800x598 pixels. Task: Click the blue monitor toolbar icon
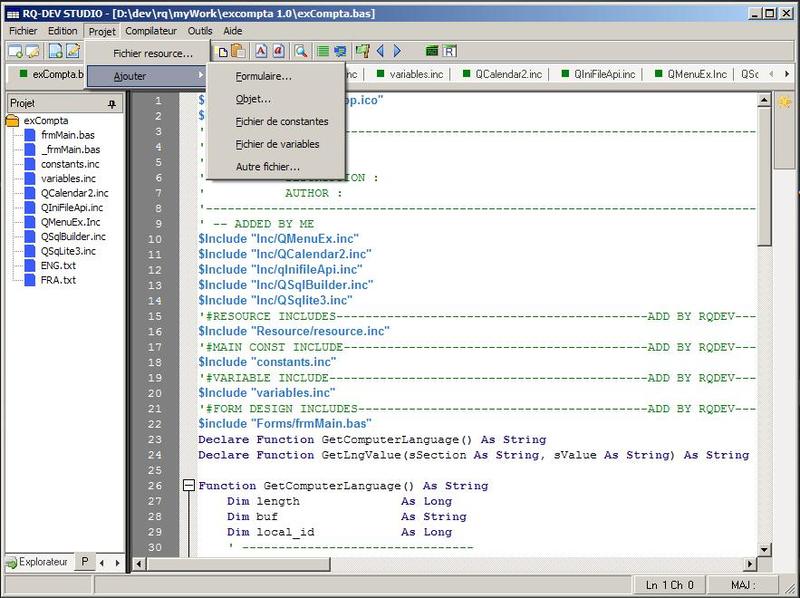[340, 51]
